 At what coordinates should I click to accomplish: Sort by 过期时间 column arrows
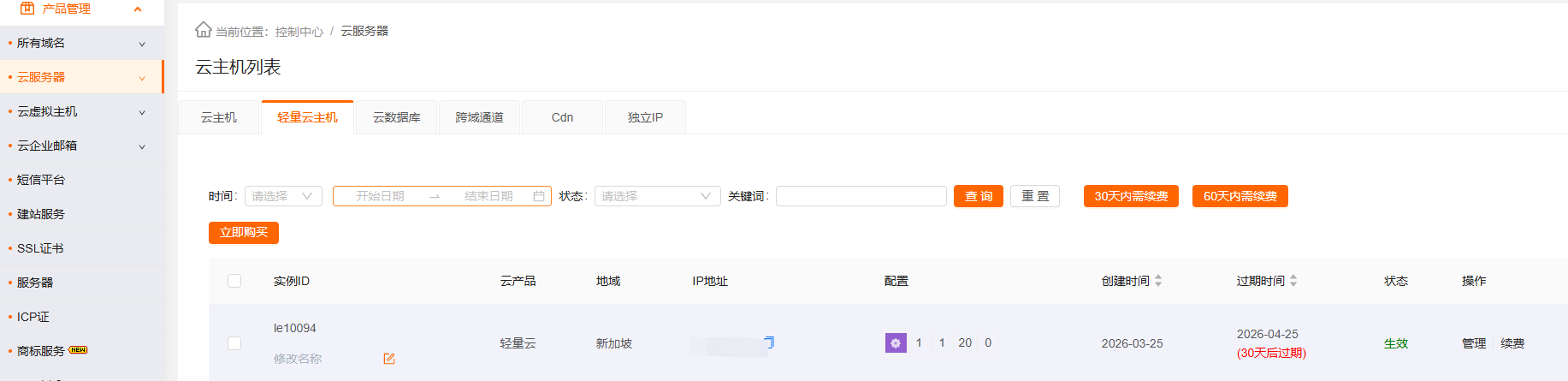pos(1293,281)
